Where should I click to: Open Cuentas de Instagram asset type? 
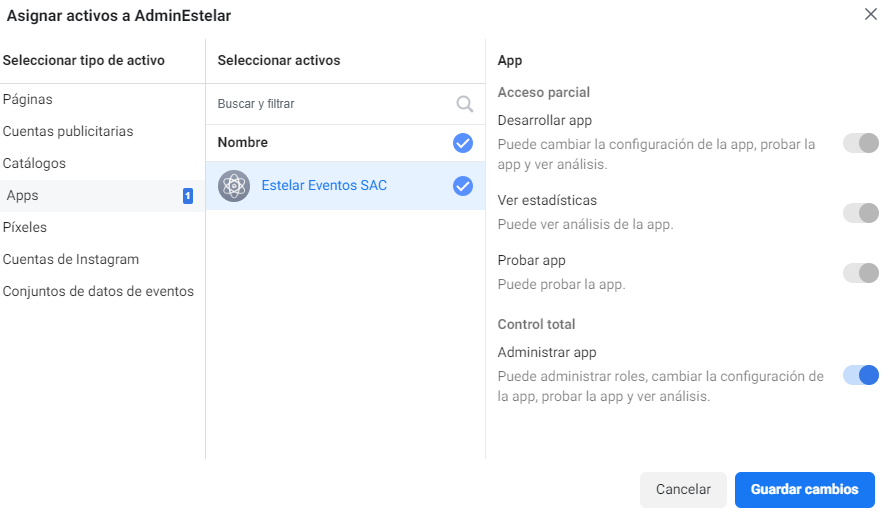pyautogui.click(x=71, y=260)
